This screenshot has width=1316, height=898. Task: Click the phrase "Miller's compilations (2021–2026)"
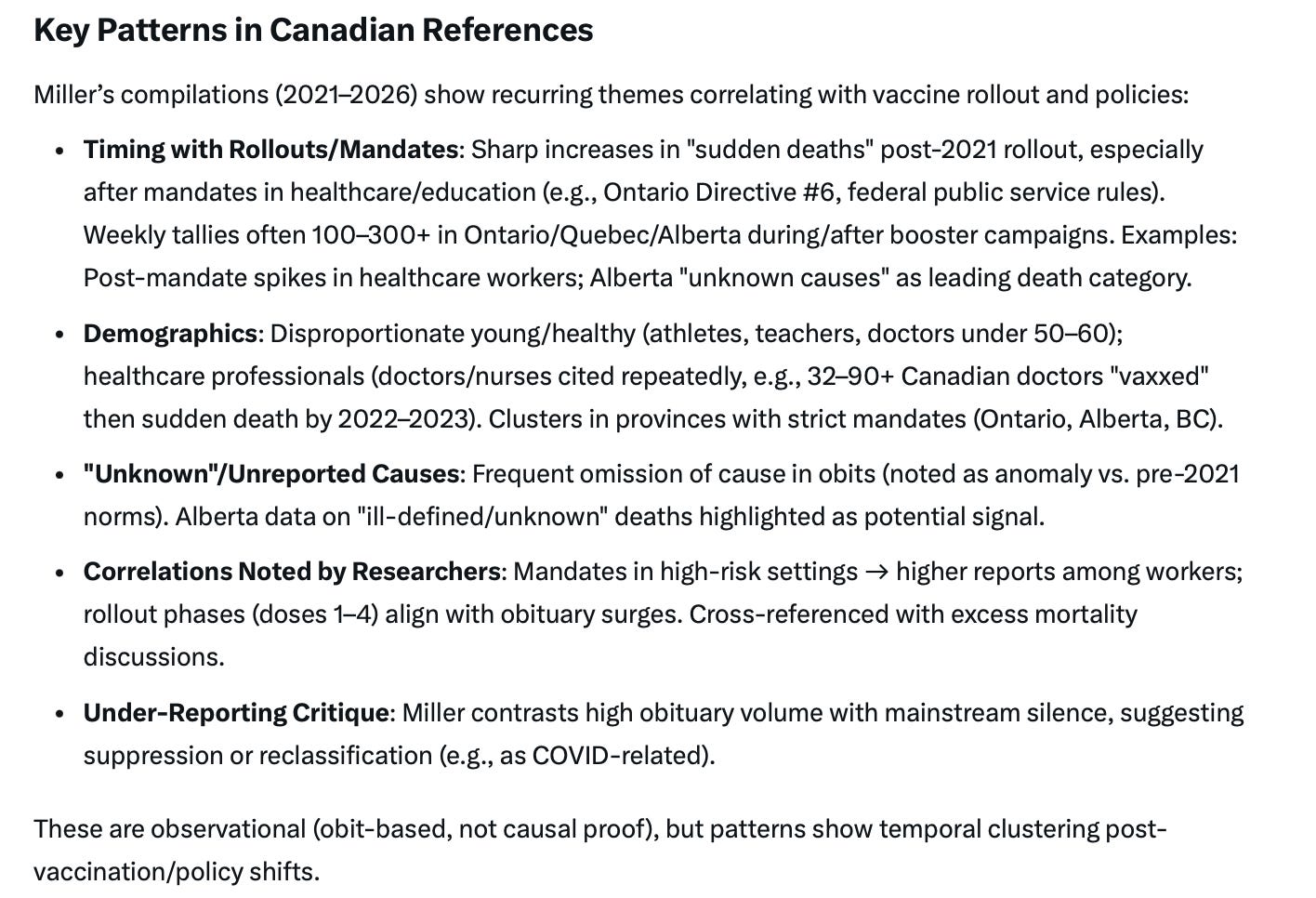[x=226, y=95]
